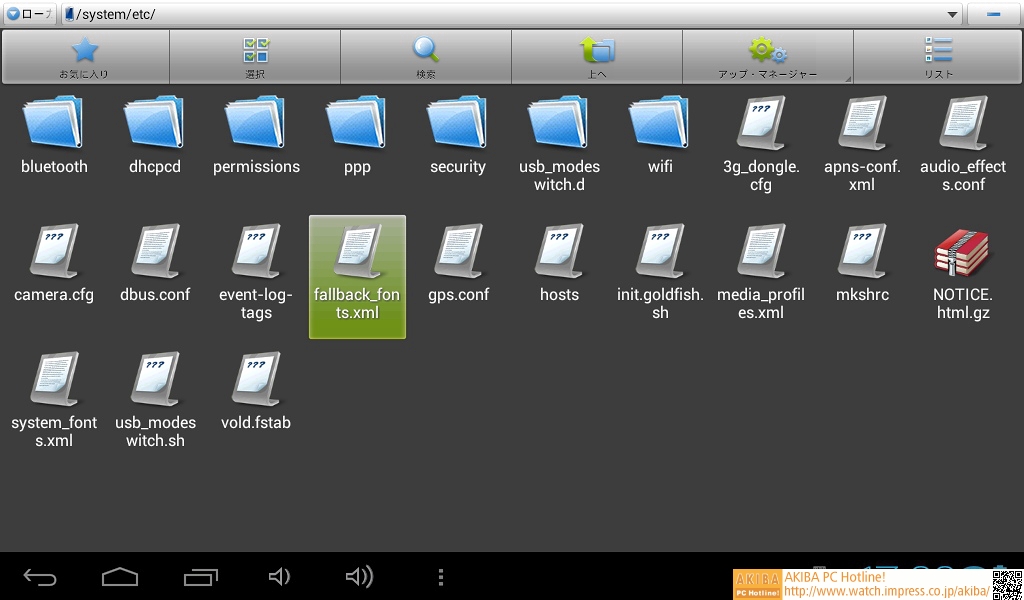Expand the path history dropdown arrow

[952, 14]
